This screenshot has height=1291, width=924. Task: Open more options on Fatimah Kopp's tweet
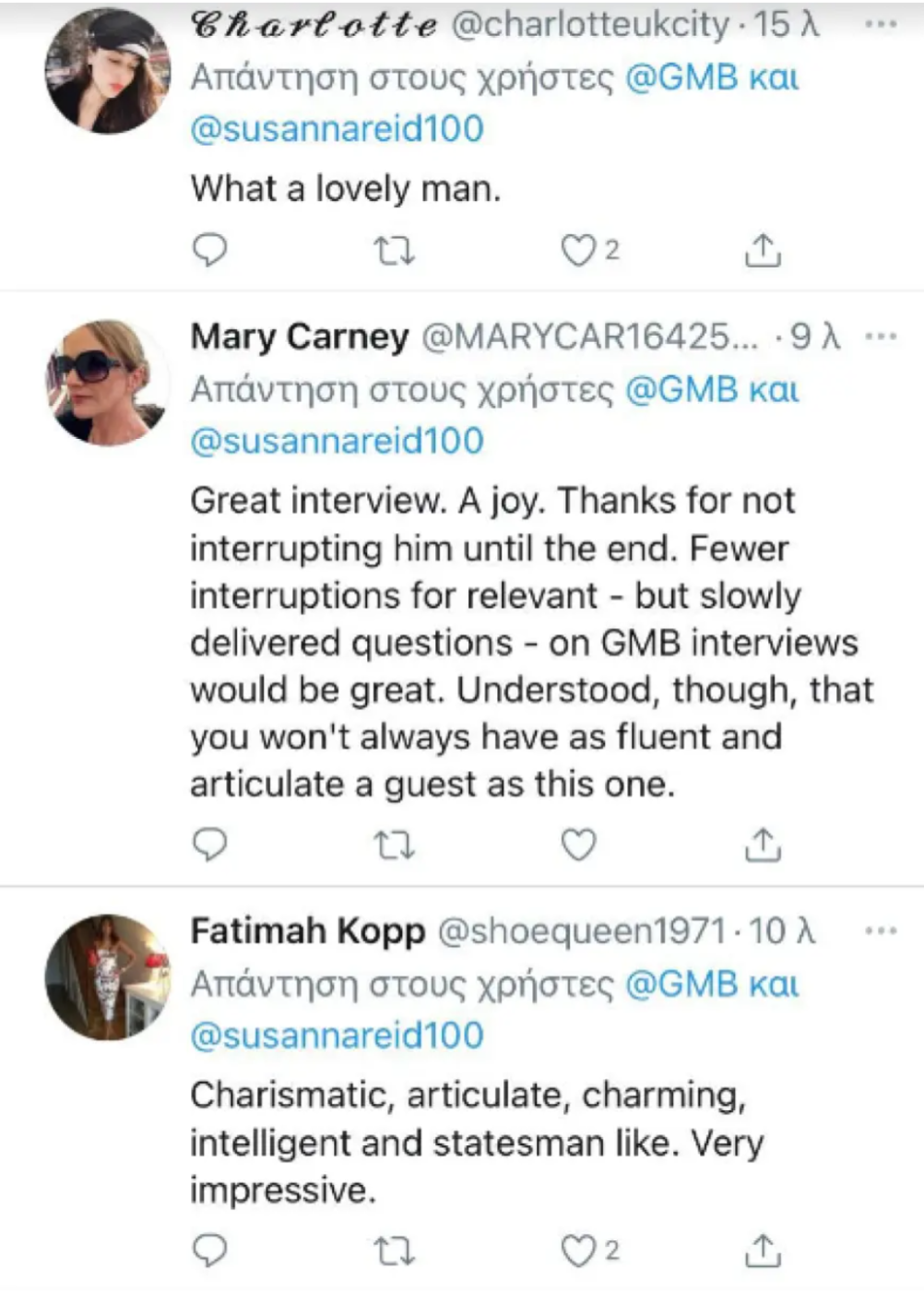click(x=881, y=930)
